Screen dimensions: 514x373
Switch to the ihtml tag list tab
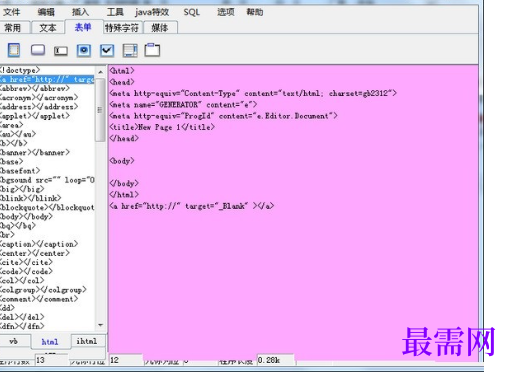87,341
